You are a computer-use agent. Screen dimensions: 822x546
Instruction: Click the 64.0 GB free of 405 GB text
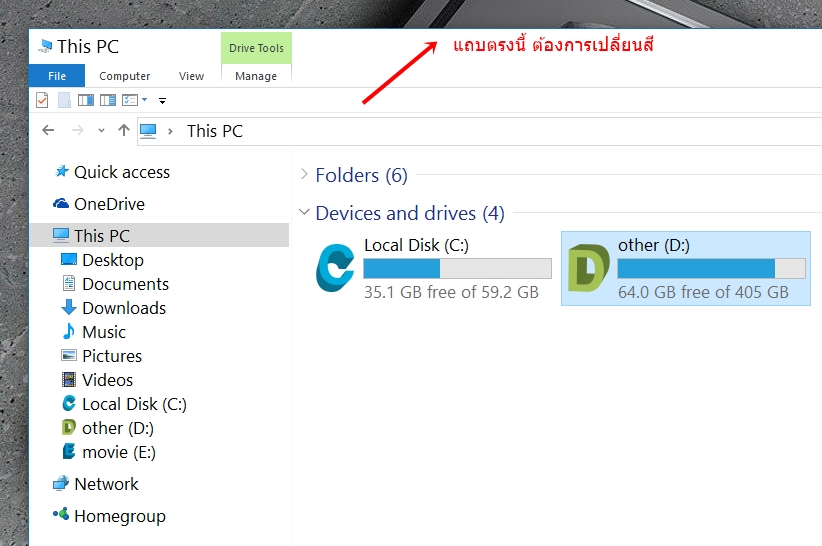(703, 292)
